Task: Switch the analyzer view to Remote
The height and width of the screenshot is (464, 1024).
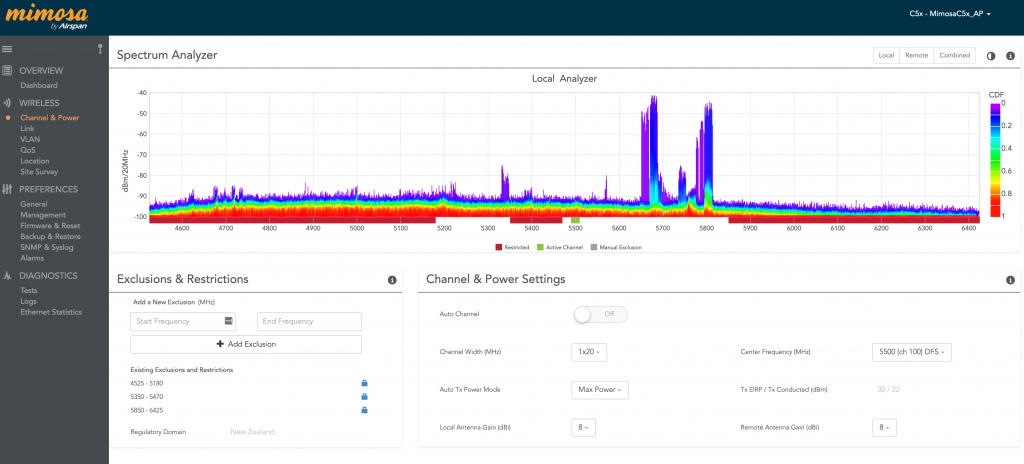Action: coord(915,56)
